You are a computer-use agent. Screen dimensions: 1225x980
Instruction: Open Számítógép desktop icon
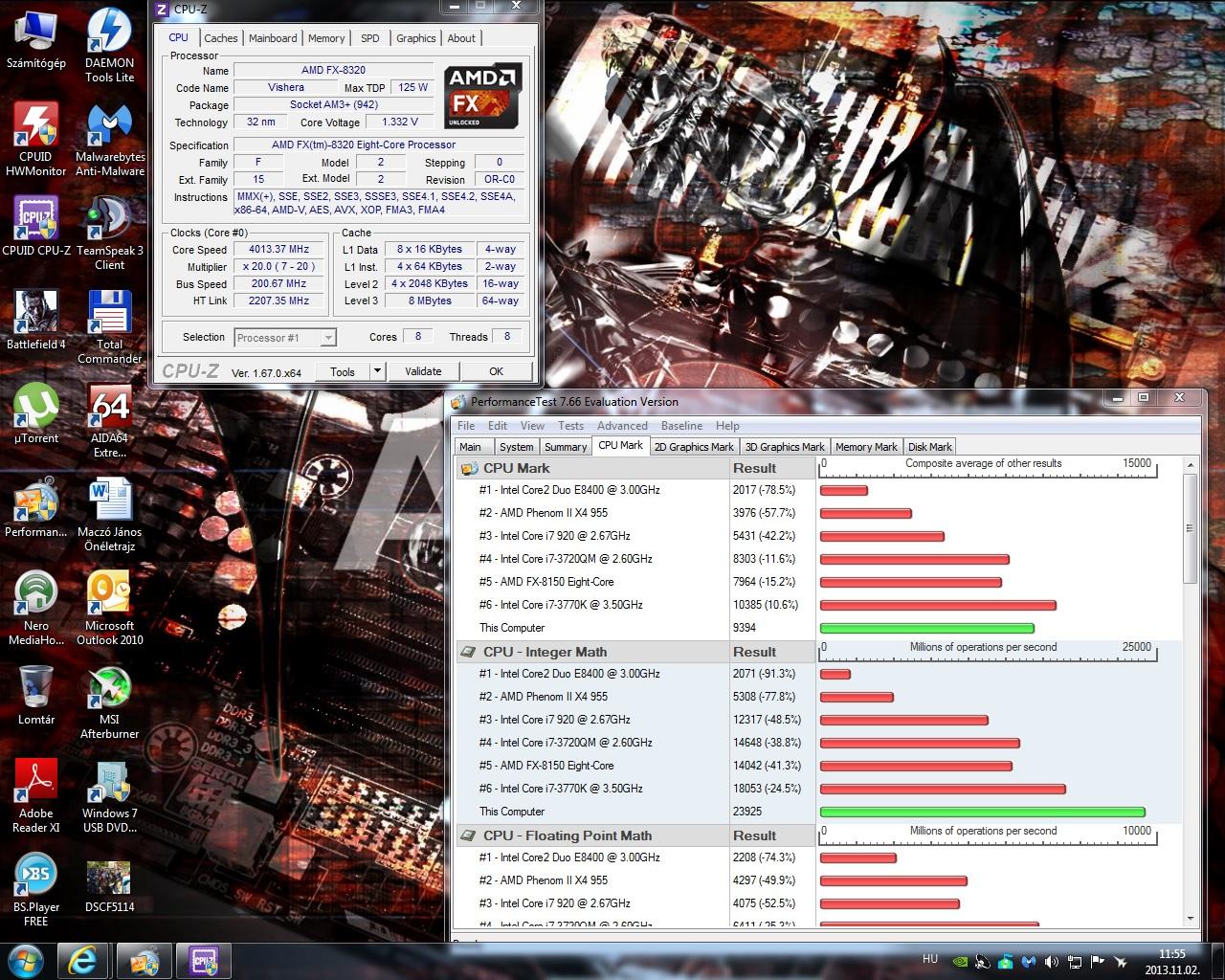point(36,40)
